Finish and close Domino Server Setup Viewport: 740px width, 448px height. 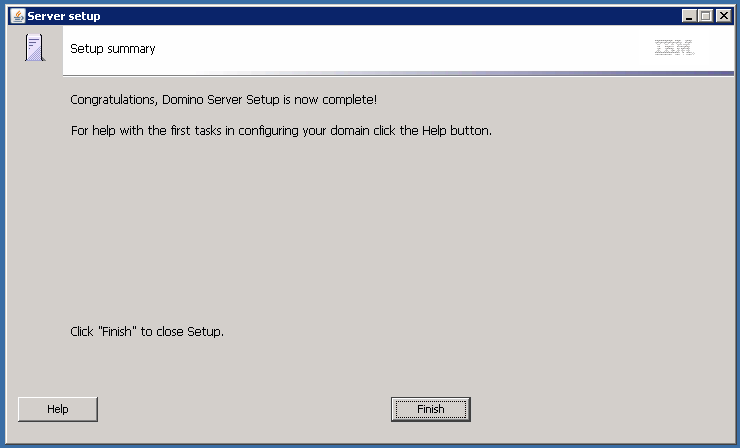431,409
